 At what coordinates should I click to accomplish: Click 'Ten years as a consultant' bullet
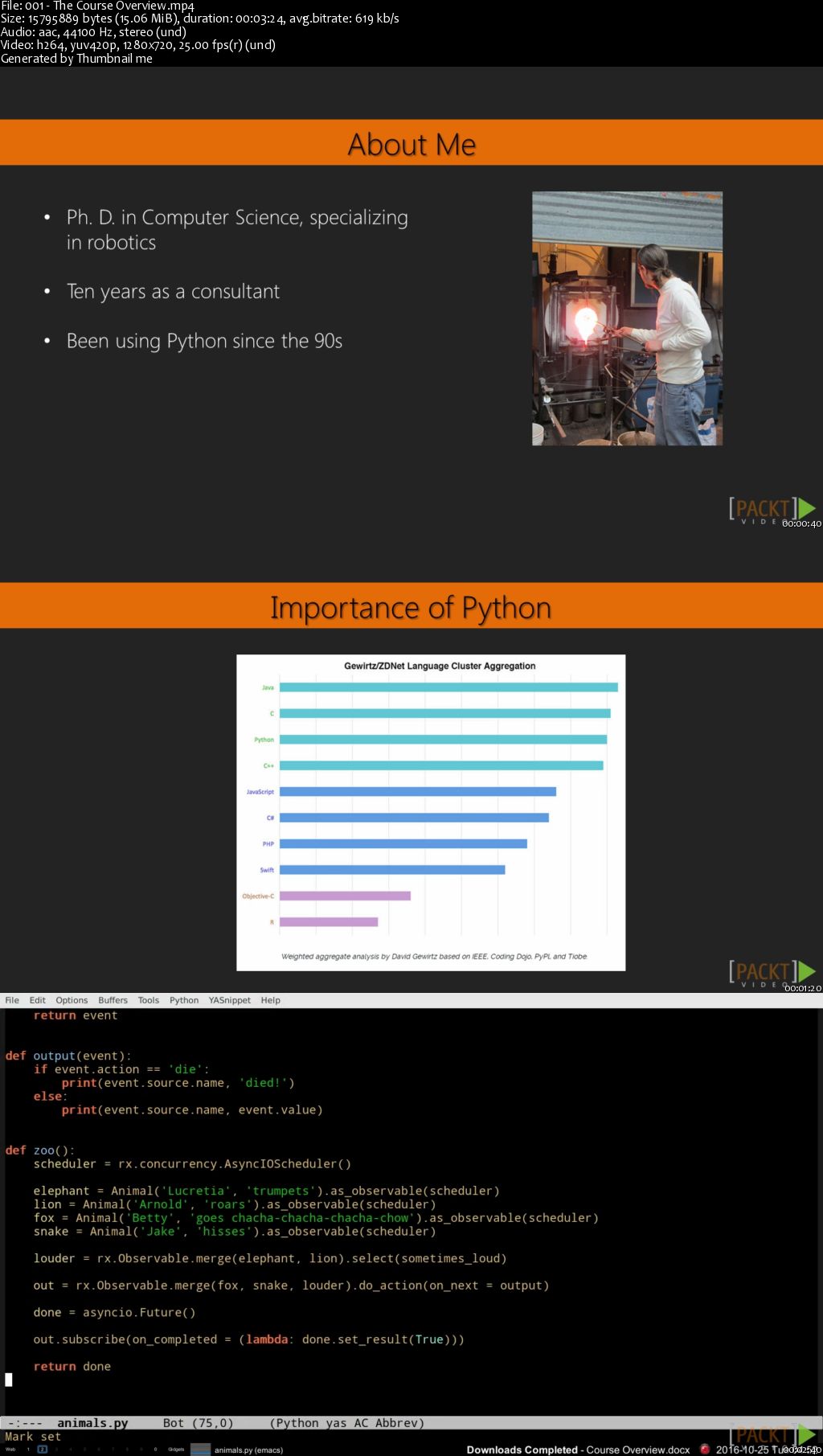(173, 292)
